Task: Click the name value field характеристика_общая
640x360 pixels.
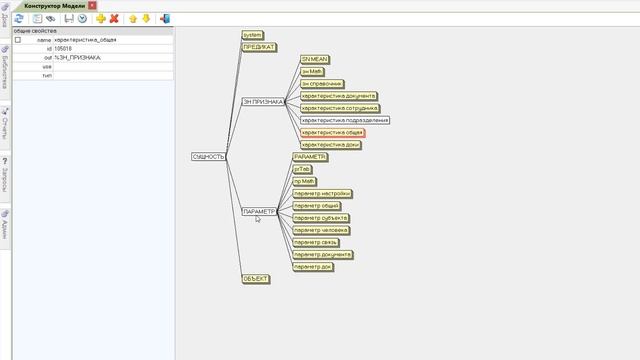Action: pyautogui.click(x=113, y=40)
